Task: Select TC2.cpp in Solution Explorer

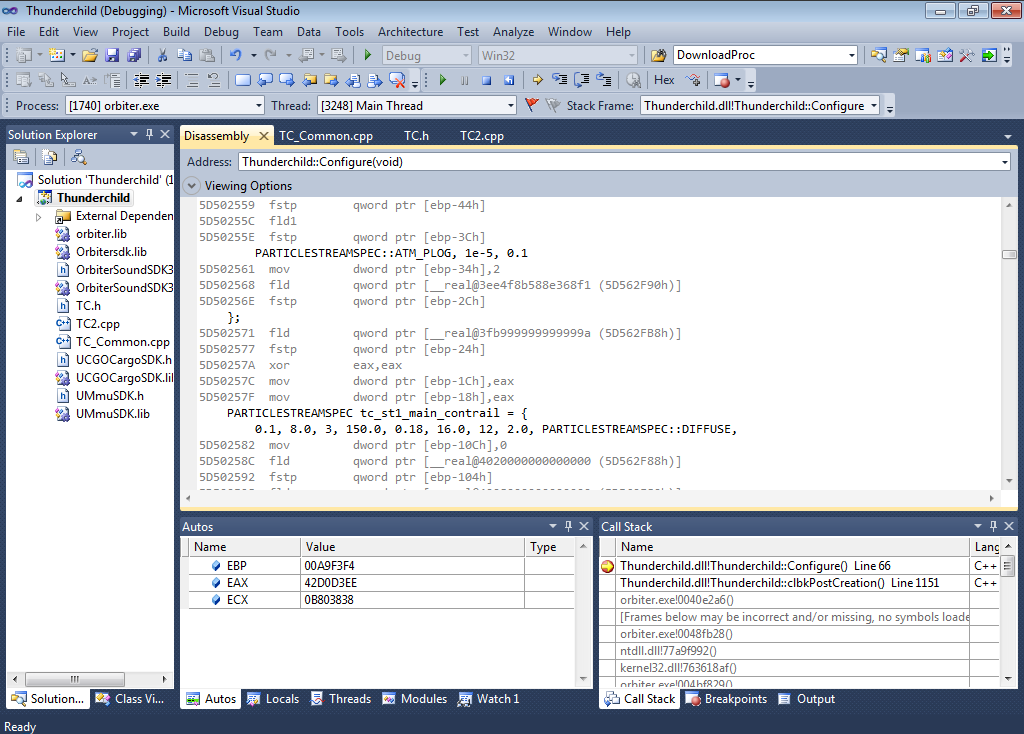Action: (97, 324)
